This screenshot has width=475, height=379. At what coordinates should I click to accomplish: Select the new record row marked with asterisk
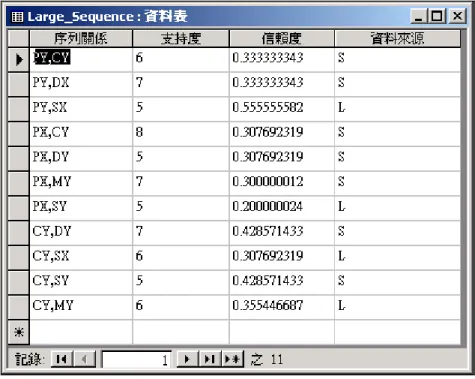point(19,332)
